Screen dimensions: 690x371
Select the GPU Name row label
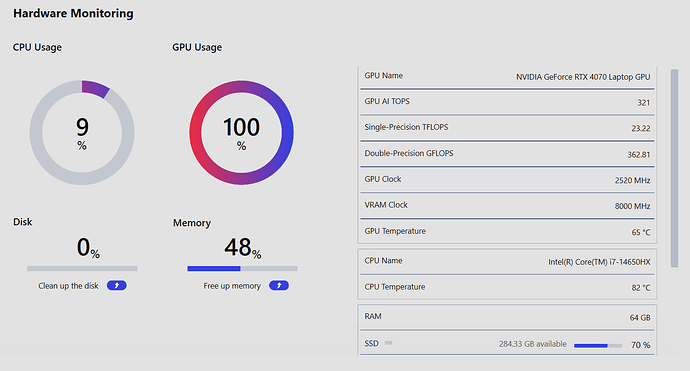click(x=383, y=76)
